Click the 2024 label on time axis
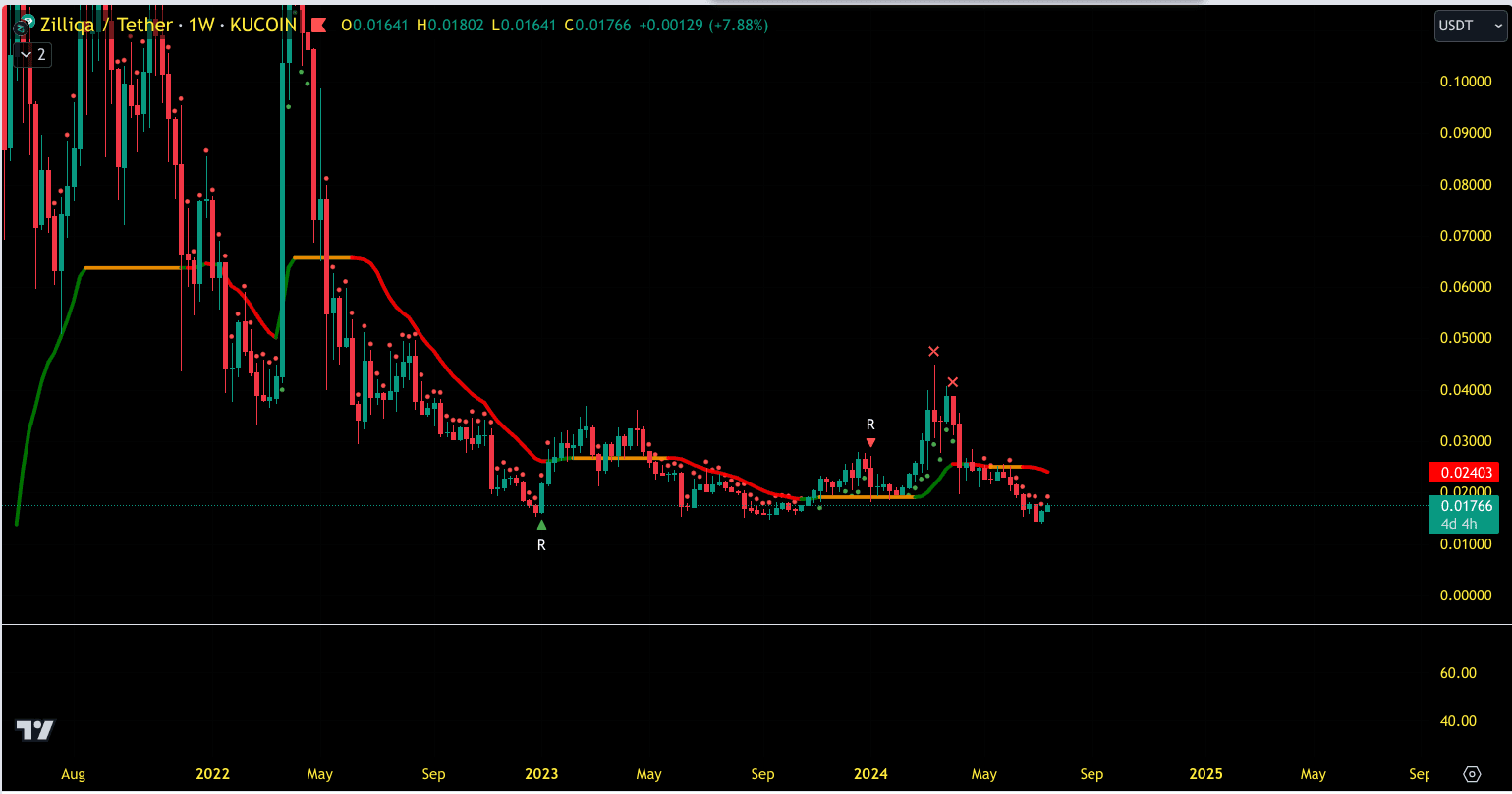Screen dimensions: 1512x794 [x=870, y=774]
